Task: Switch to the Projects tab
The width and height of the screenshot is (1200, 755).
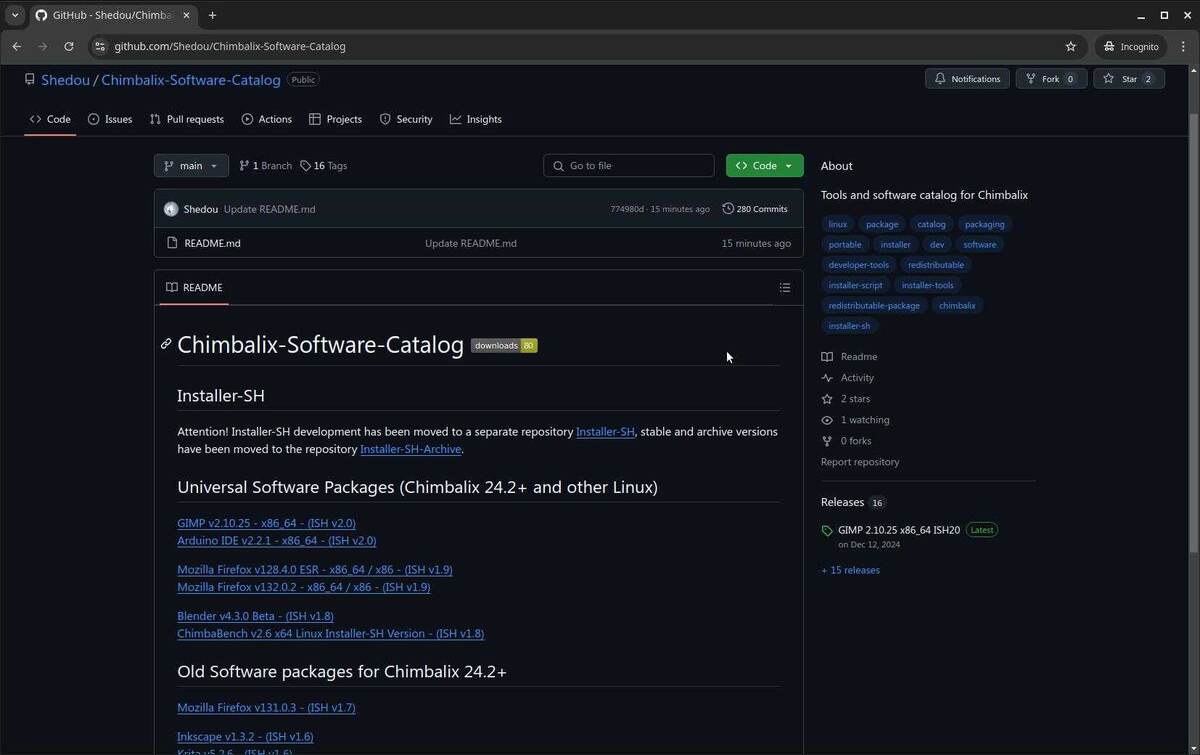Action: coord(336,119)
